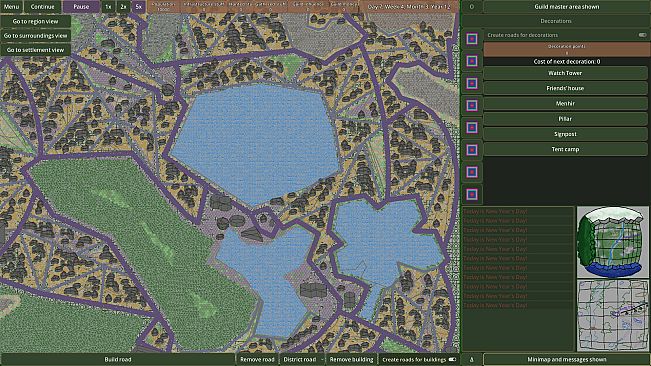Select Menhir decoration
Screen dimensions: 651x366
coord(565,103)
